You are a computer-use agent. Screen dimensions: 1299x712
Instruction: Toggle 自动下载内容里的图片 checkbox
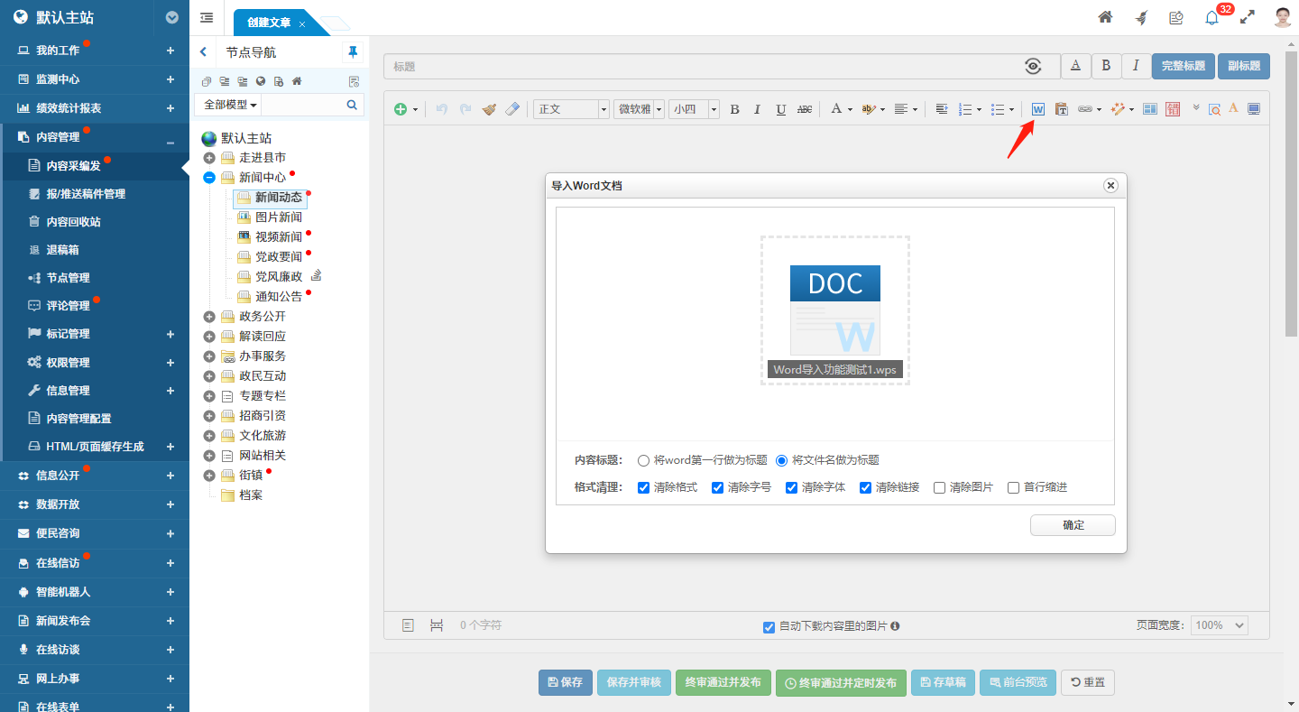point(768,627)
